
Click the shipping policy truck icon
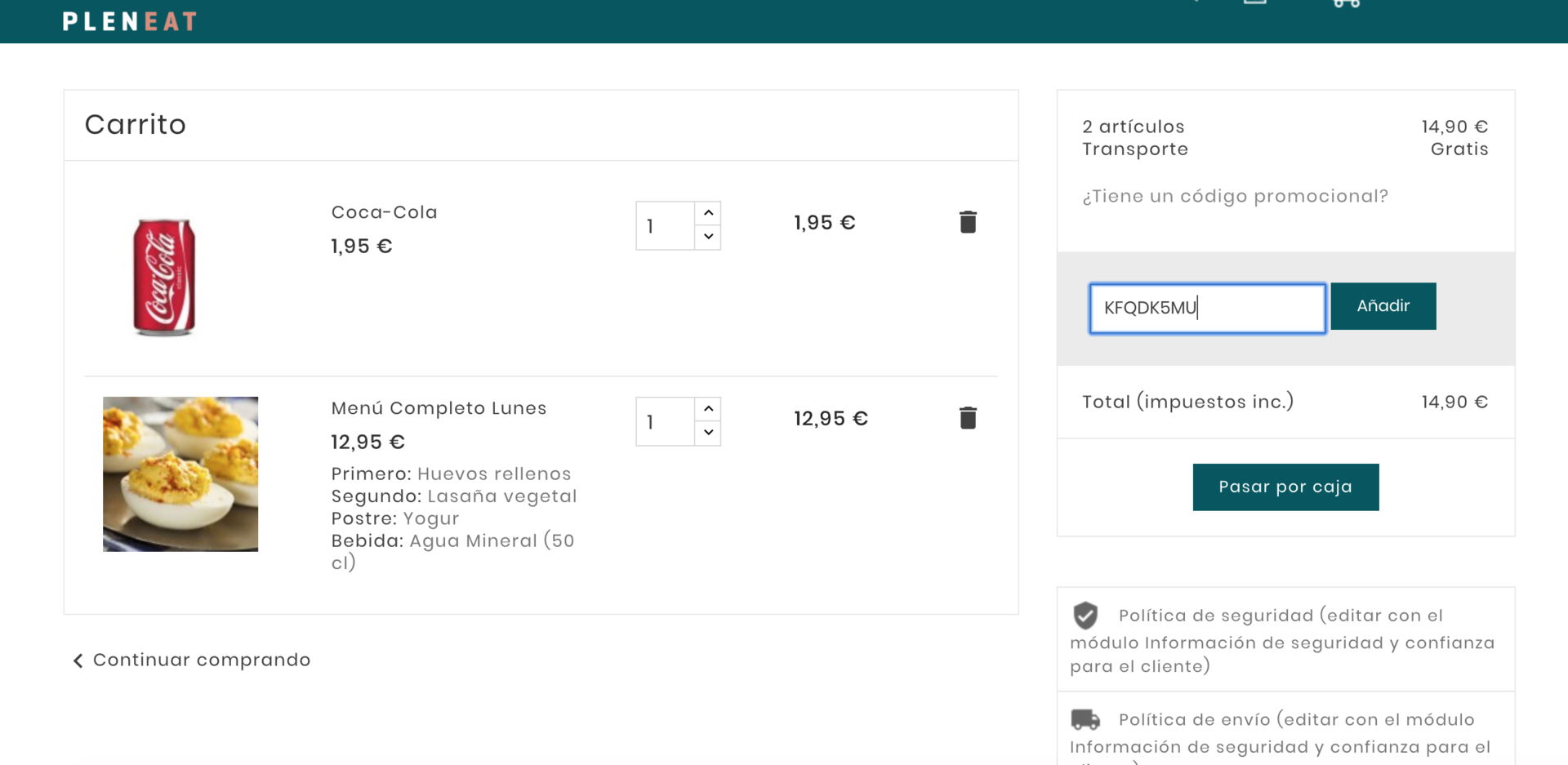point(1085,719)
